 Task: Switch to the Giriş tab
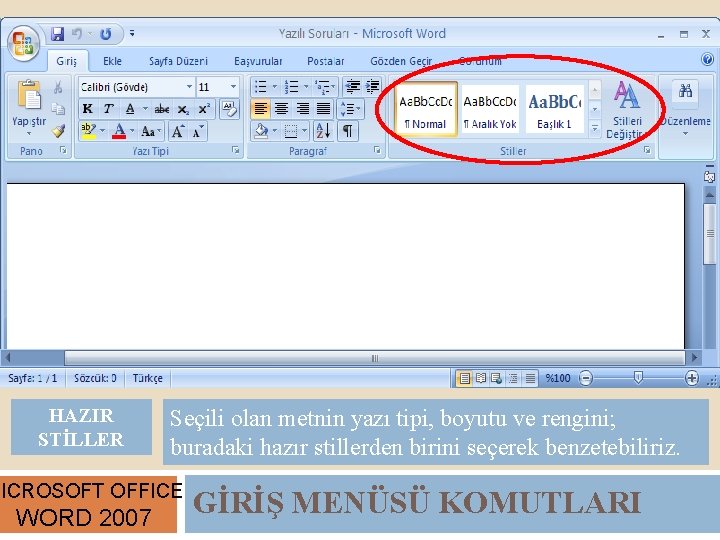click(x=67, y=61)
